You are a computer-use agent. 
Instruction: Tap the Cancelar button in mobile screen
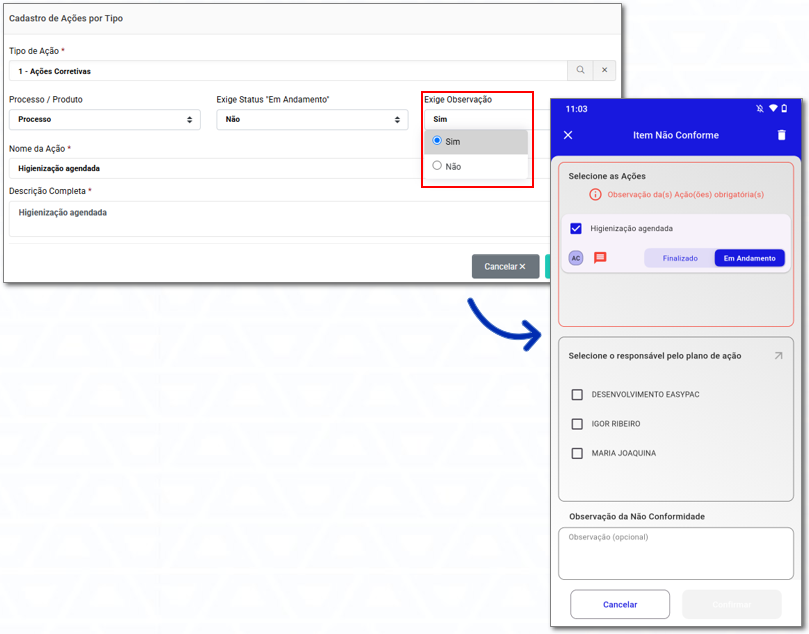tap(620, 604)
